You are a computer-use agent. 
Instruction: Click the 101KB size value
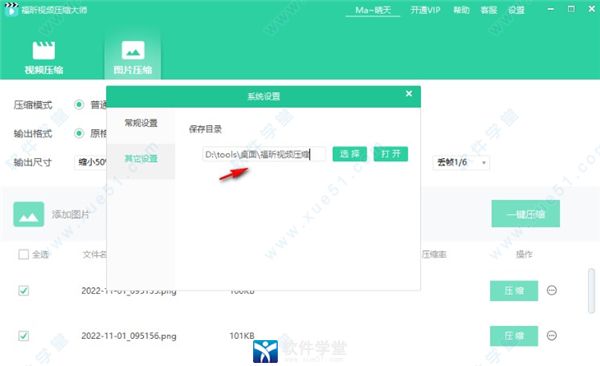click(242, 336)
